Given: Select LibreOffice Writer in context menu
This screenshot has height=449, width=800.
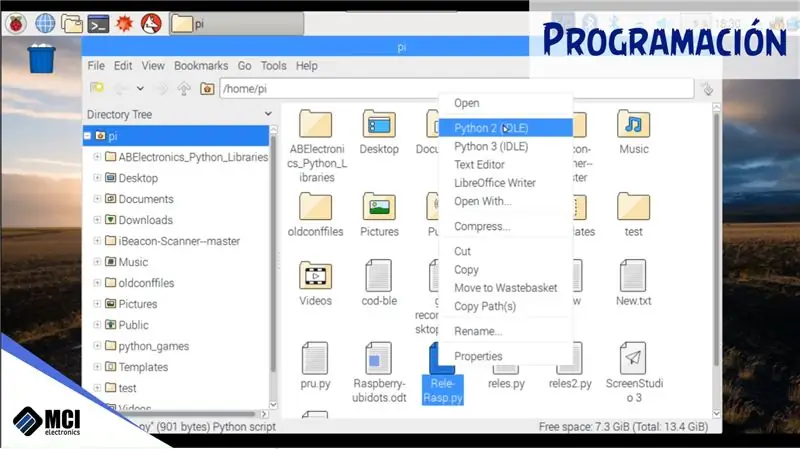Looking at the screenshot, I should [x=506, y=183].
